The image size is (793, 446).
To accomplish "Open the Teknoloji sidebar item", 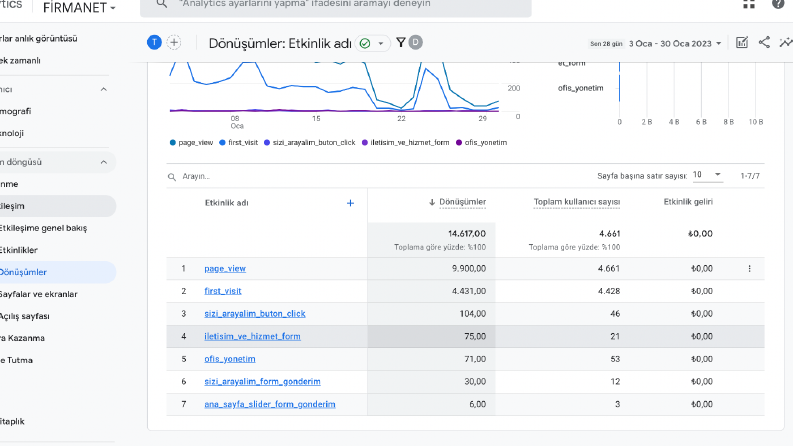I will click(x=12, y=133).
